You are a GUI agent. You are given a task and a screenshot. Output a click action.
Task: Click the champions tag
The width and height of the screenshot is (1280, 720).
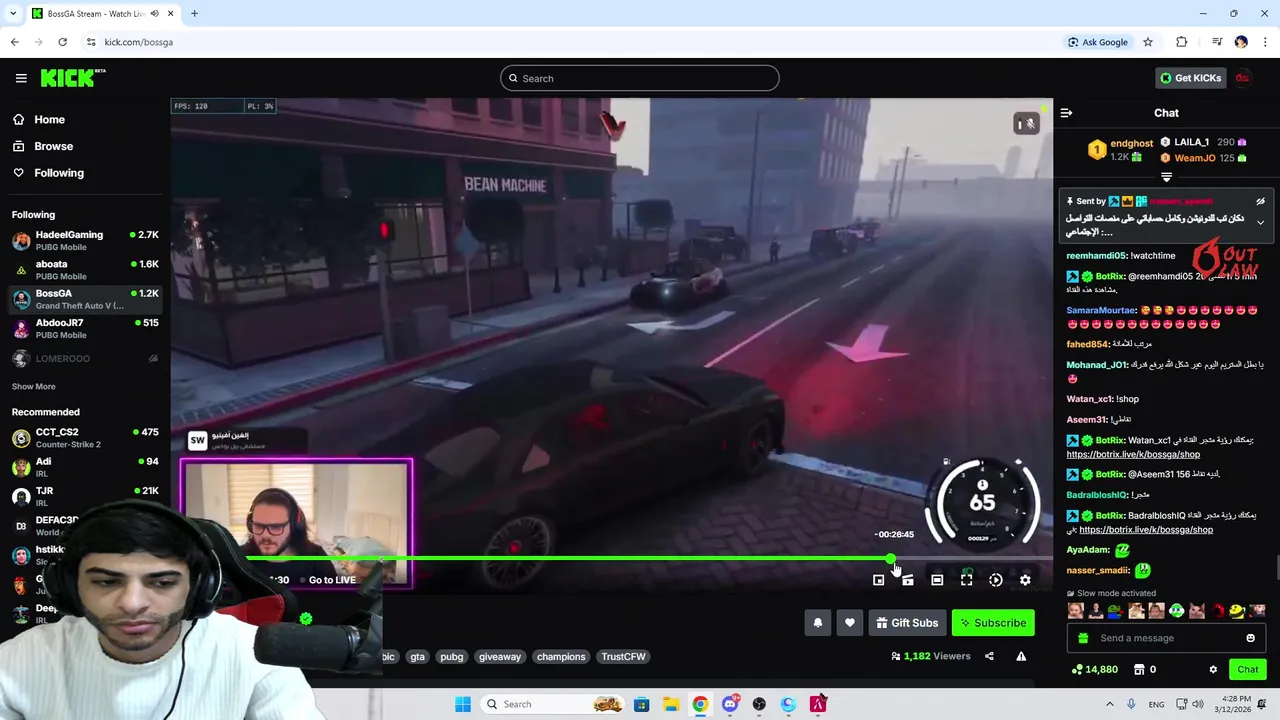(x=561, y=657)
